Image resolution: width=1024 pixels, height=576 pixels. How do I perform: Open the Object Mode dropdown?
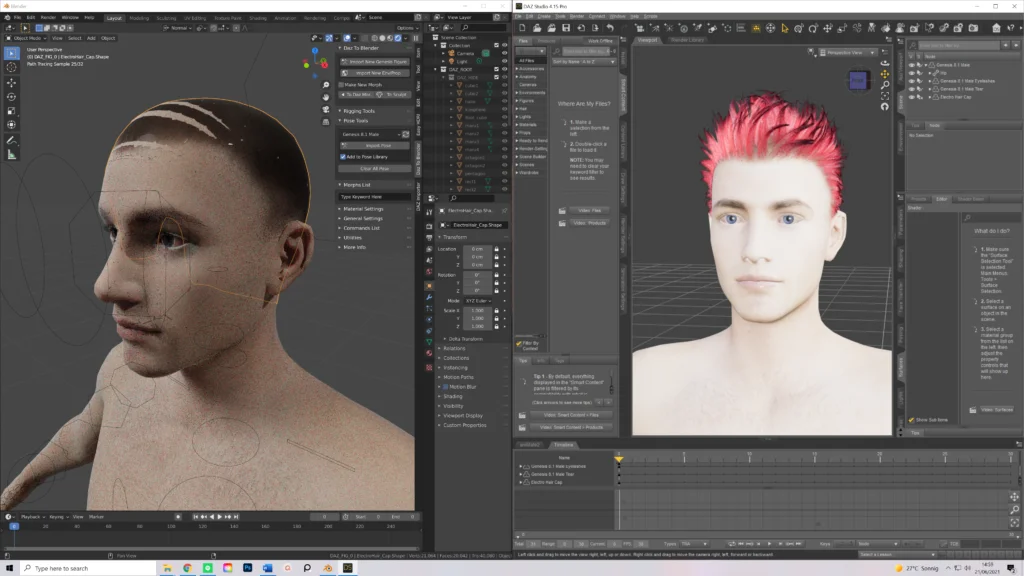tap(24, 38)
